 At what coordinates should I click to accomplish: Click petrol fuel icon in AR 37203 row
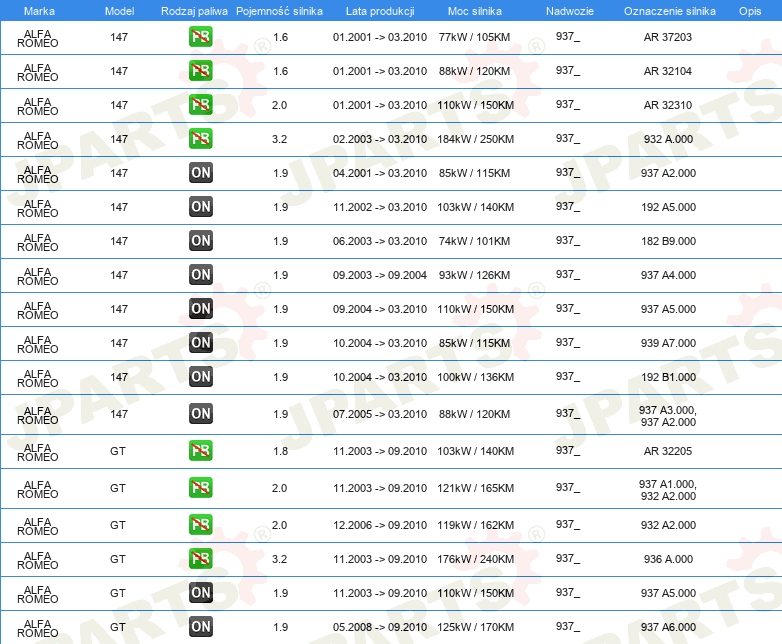tap(200, 37)
